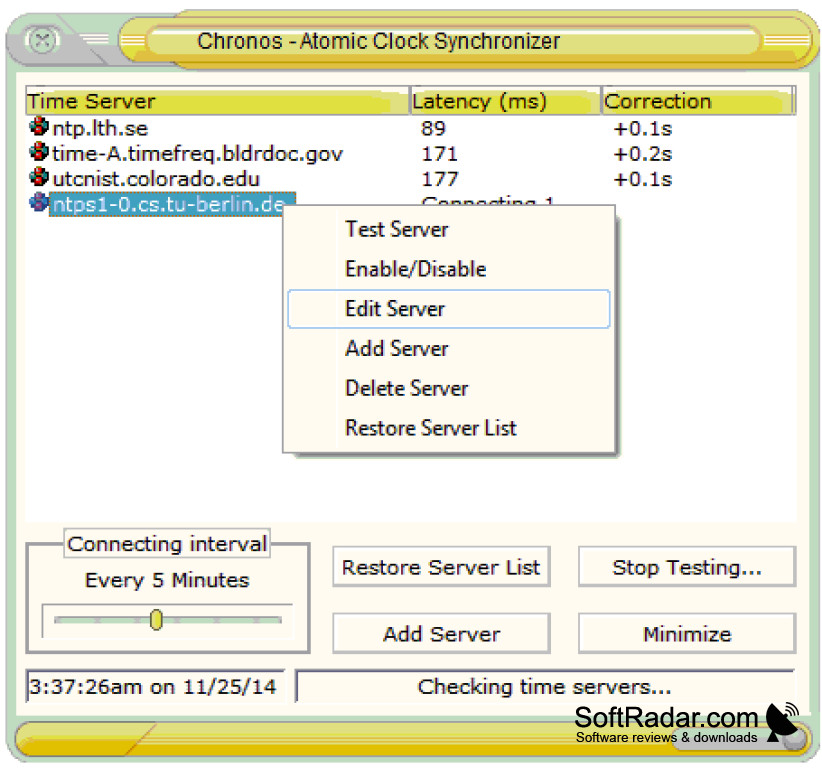Click the Restore Server List button

[441, 567]
